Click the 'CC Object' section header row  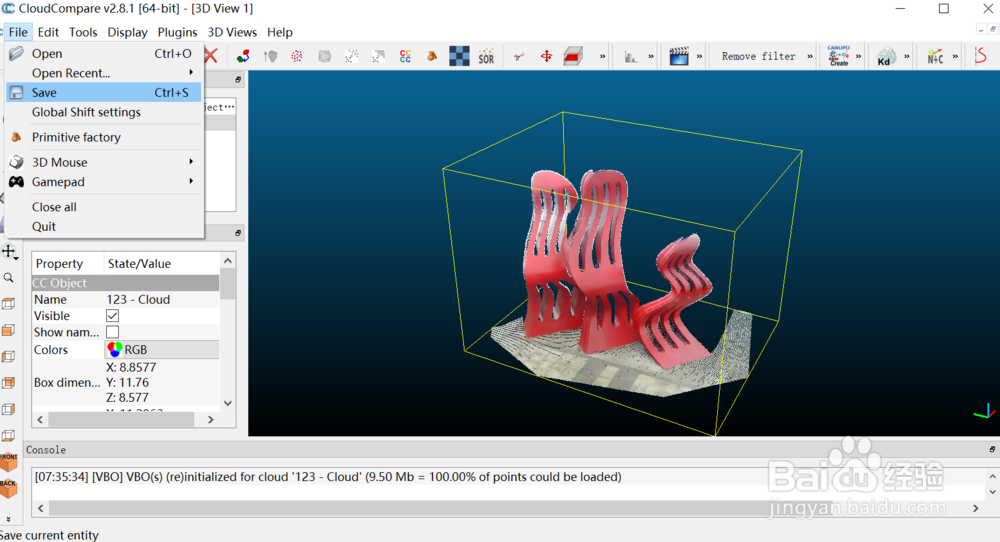click(x=126, y=282)
